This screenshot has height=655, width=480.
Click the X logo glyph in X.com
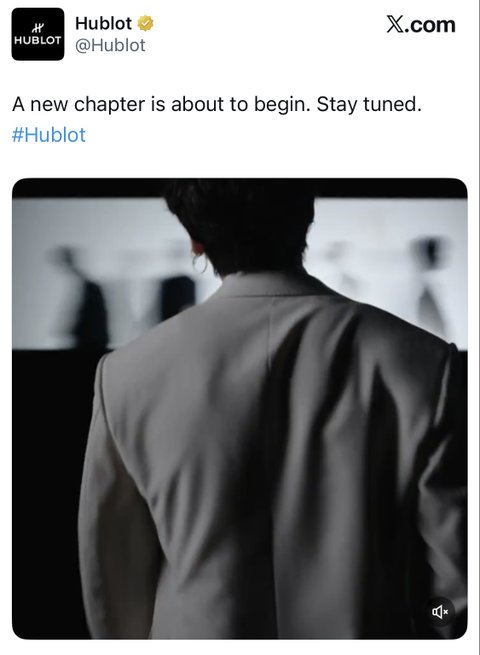(x=395, y=25)
